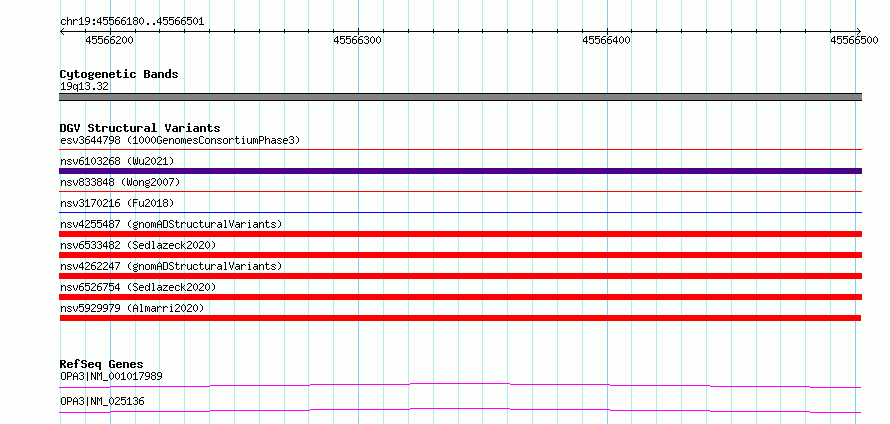Open nsv3170216 (Fu2018) variant label
Image resolution: width=890 pixels, height=424 pixels.
tap(117, 203)
